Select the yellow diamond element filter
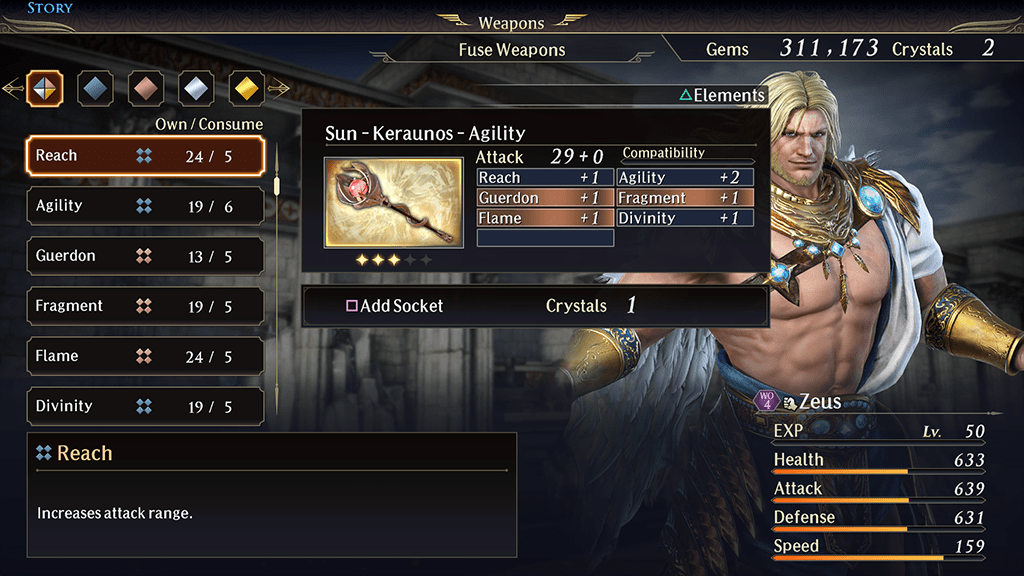1024x576 pixels. [x=246, y=88]
